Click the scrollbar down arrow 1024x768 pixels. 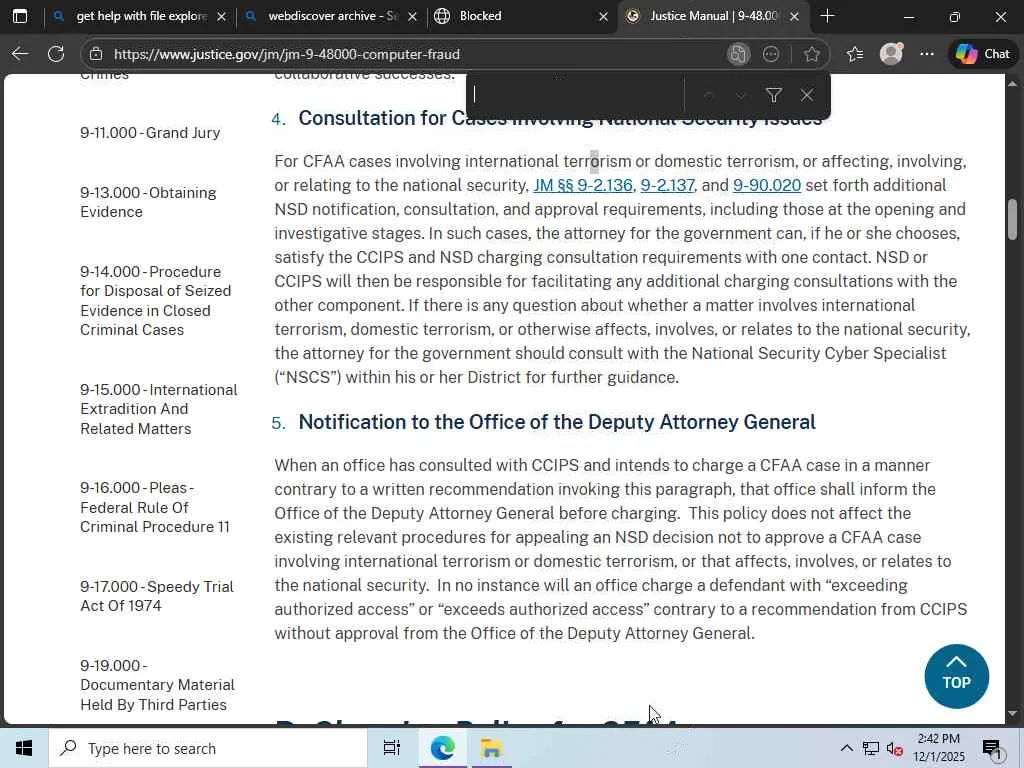(1013, 714)
